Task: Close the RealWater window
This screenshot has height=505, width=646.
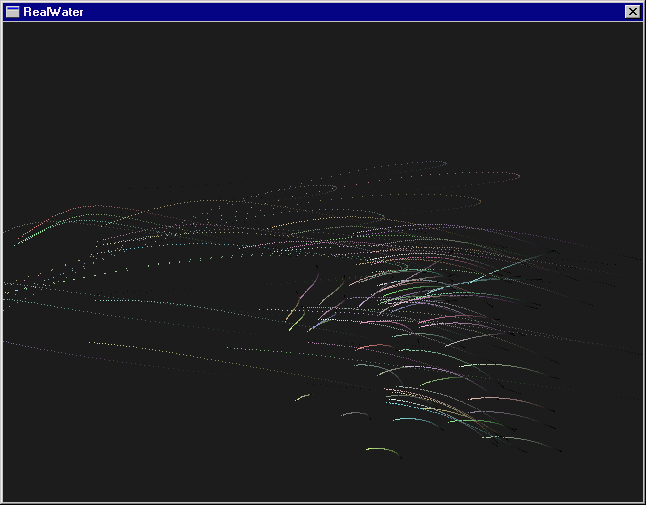Action: click(631, 12)
